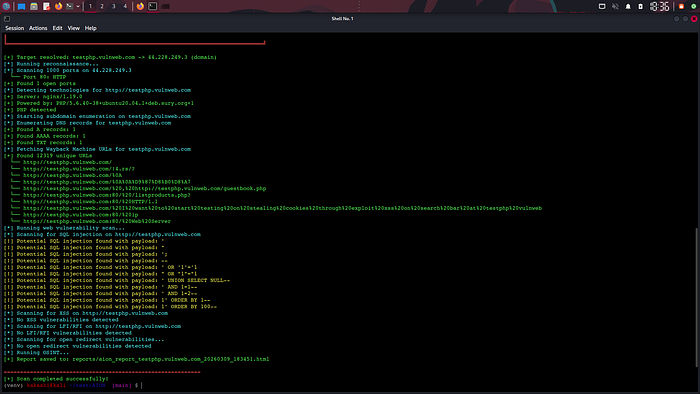Click the 'Server: nginx/1.19.0' line

(x=43, y=96)
